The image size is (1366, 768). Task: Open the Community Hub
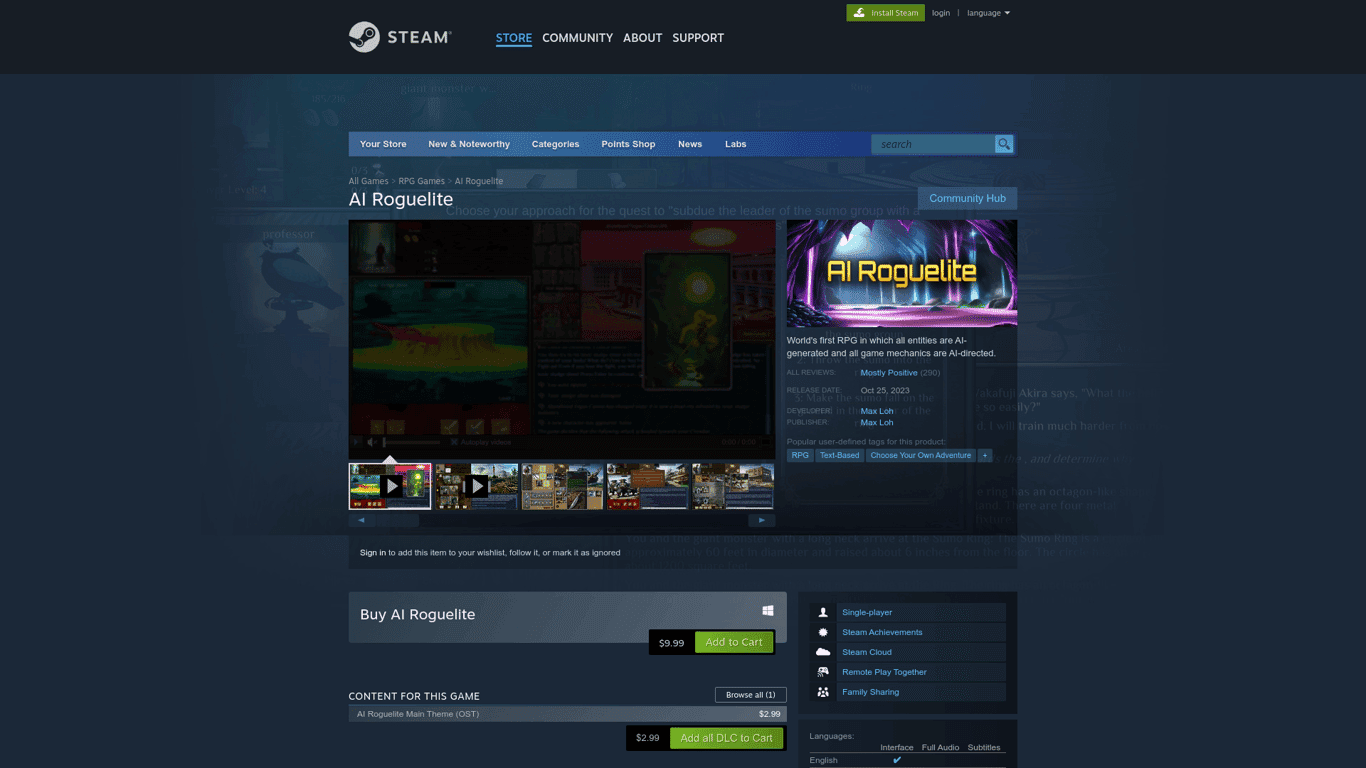click(x=967, y=198)
